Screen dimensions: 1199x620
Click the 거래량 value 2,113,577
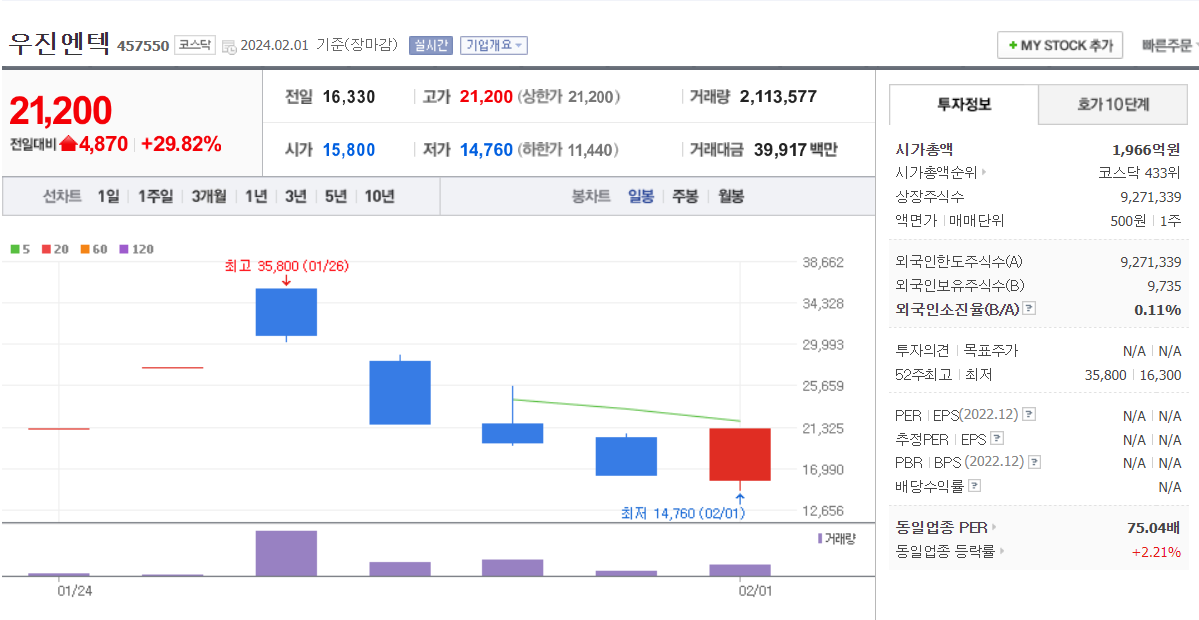778,96
